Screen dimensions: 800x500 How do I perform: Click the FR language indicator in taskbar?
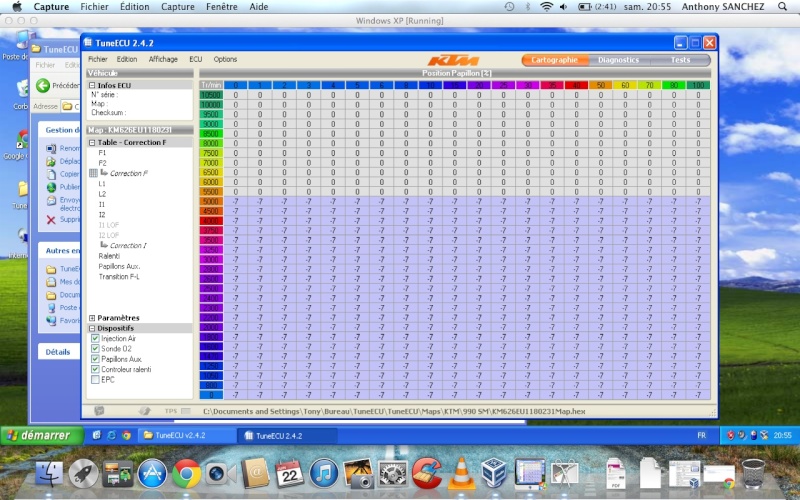pyautogui.click(x=702, y=435)
